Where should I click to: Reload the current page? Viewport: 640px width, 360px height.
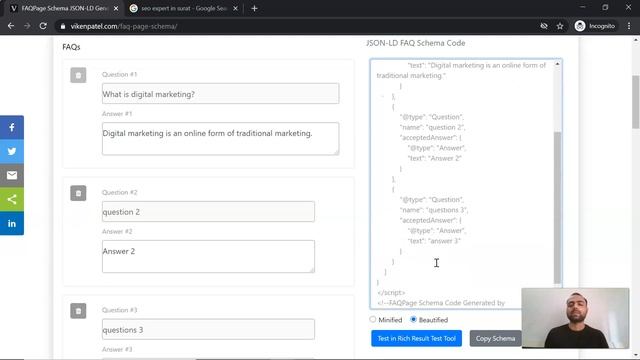(x=43, y=26)
